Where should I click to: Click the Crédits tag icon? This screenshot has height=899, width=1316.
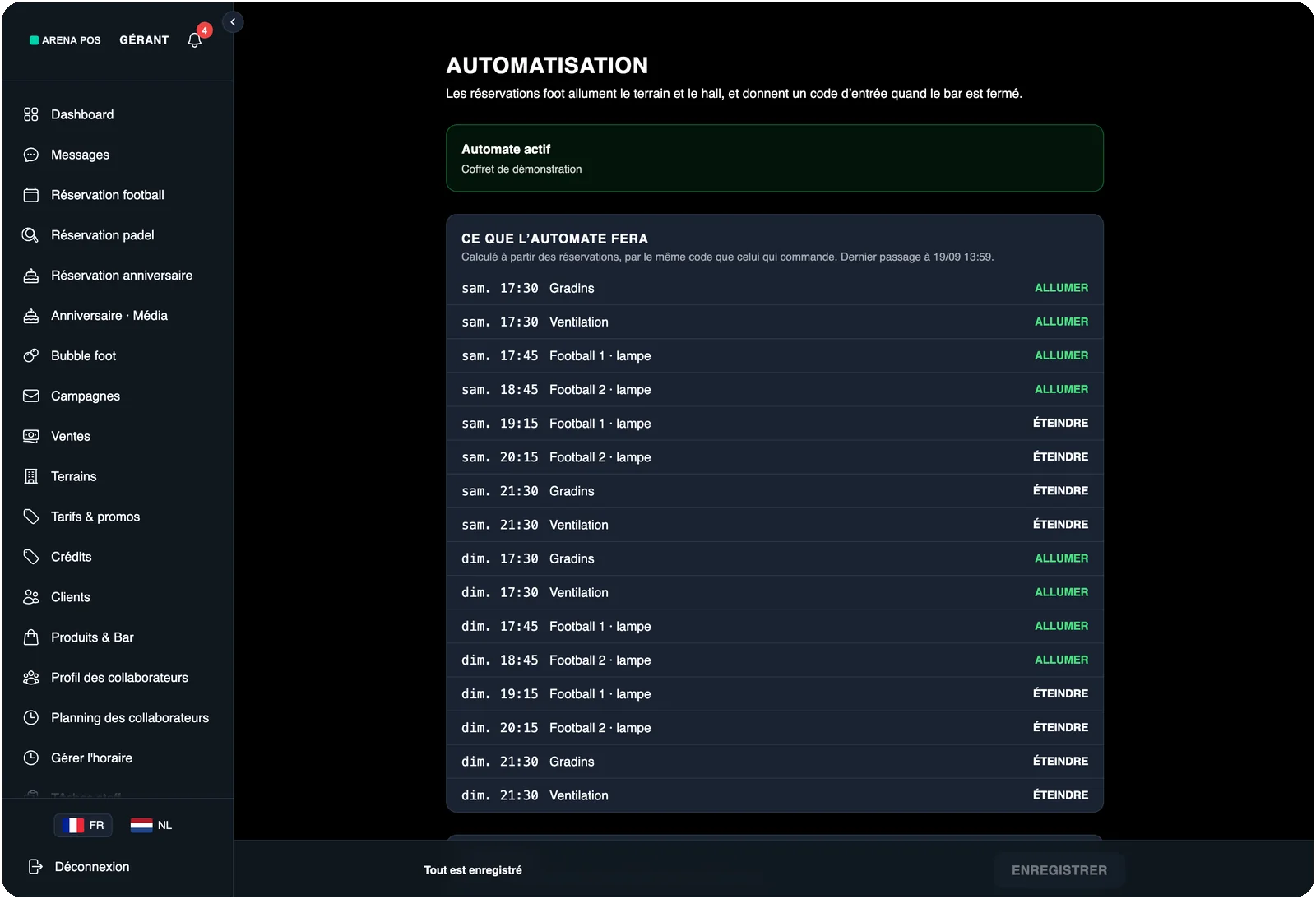tap(31, 557)
